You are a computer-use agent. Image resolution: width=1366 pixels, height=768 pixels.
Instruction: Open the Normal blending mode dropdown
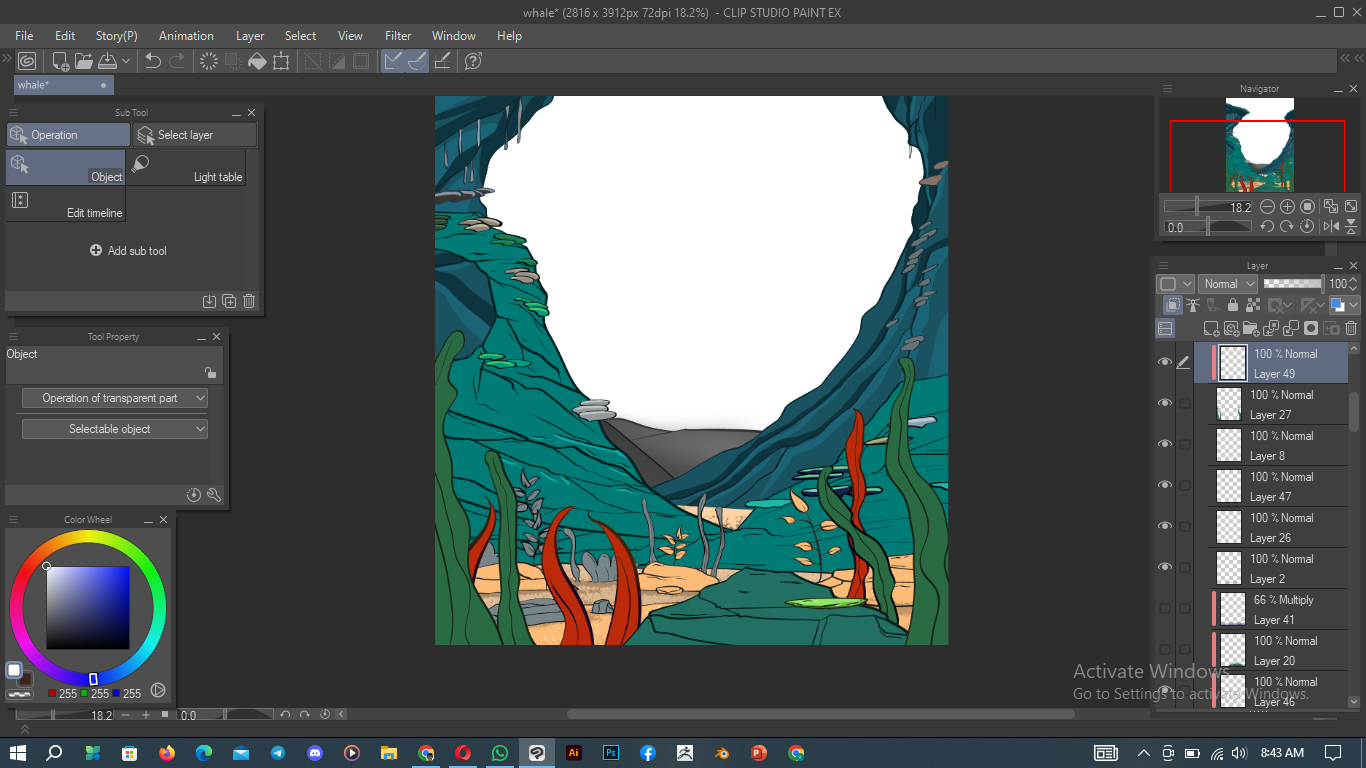coord(1227,284)
